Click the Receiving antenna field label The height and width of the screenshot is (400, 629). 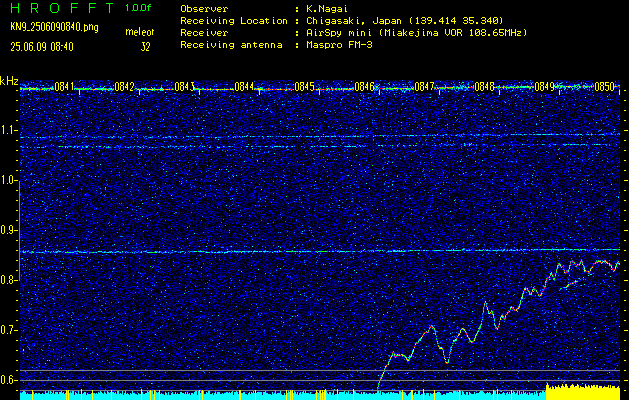231,45
